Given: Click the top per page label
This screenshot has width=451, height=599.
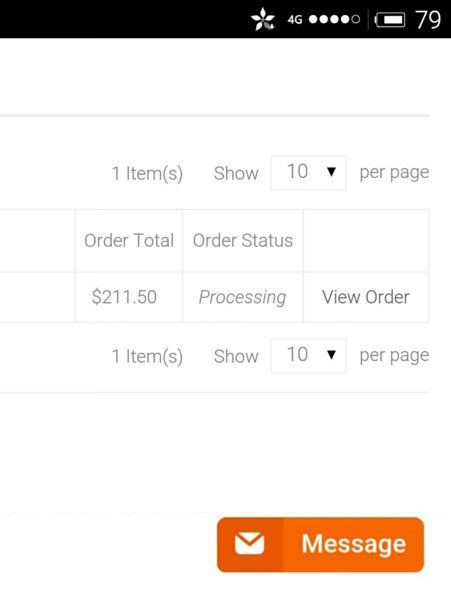Looking at the screenshot, I should point(394,173).
